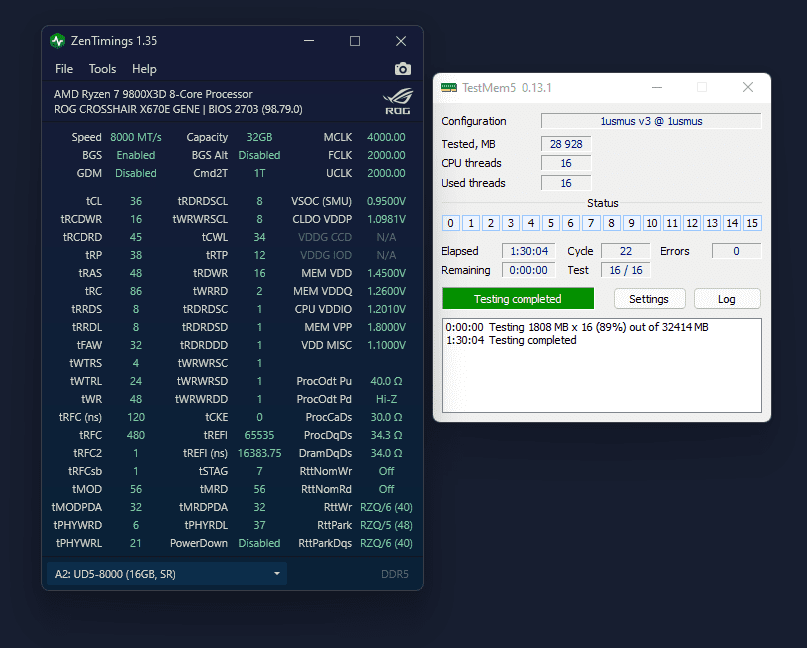Click the tREFI (ns) value 16383.75
Image resolution: width=807 pixels, height=648 pixels.
[259, 453]
